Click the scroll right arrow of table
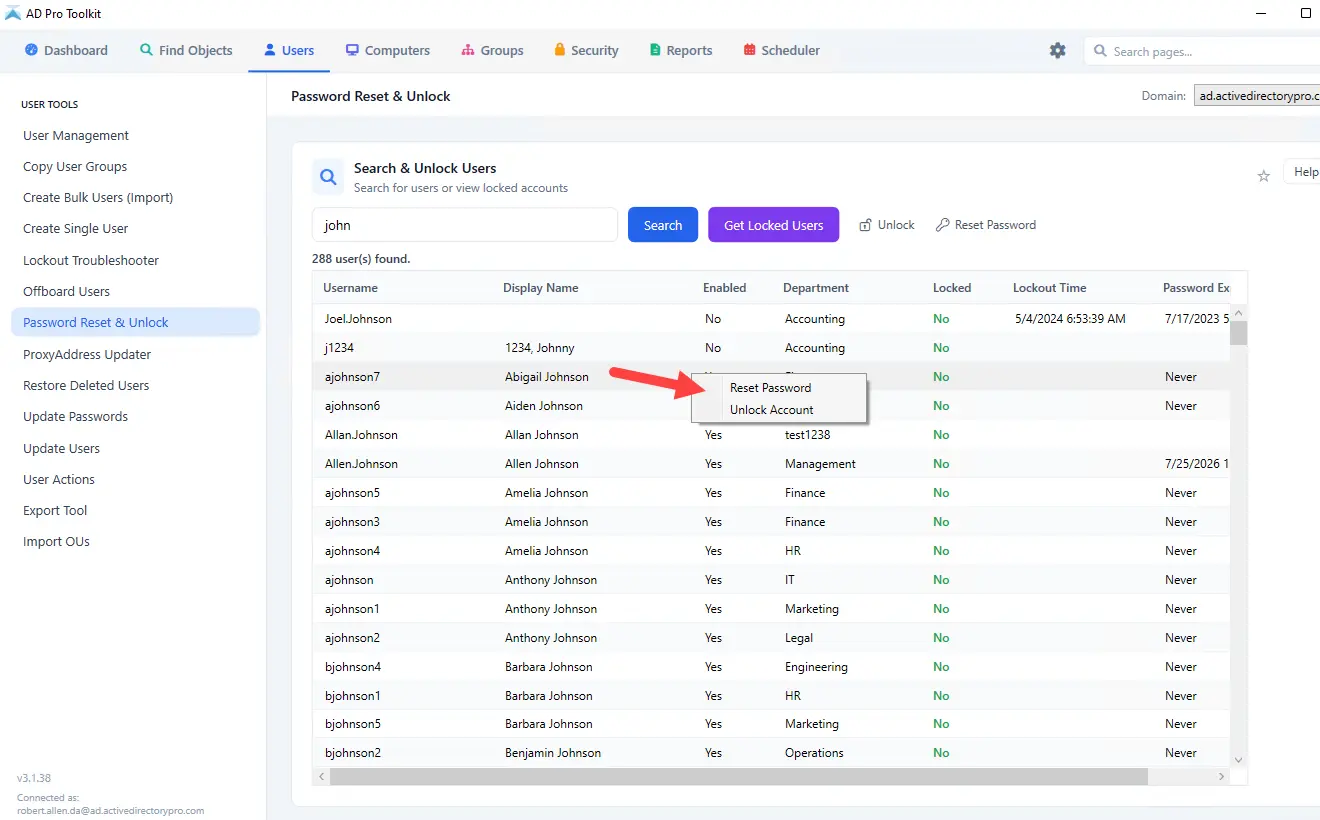 [1221, 776]
